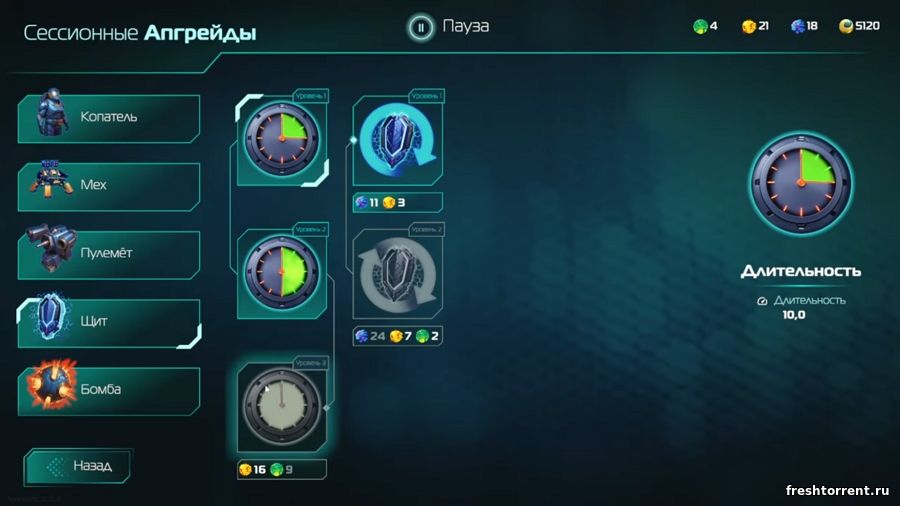
Task: Click the gold coin balance 5120
Action: pyautogui.click(x=859, y=26)
